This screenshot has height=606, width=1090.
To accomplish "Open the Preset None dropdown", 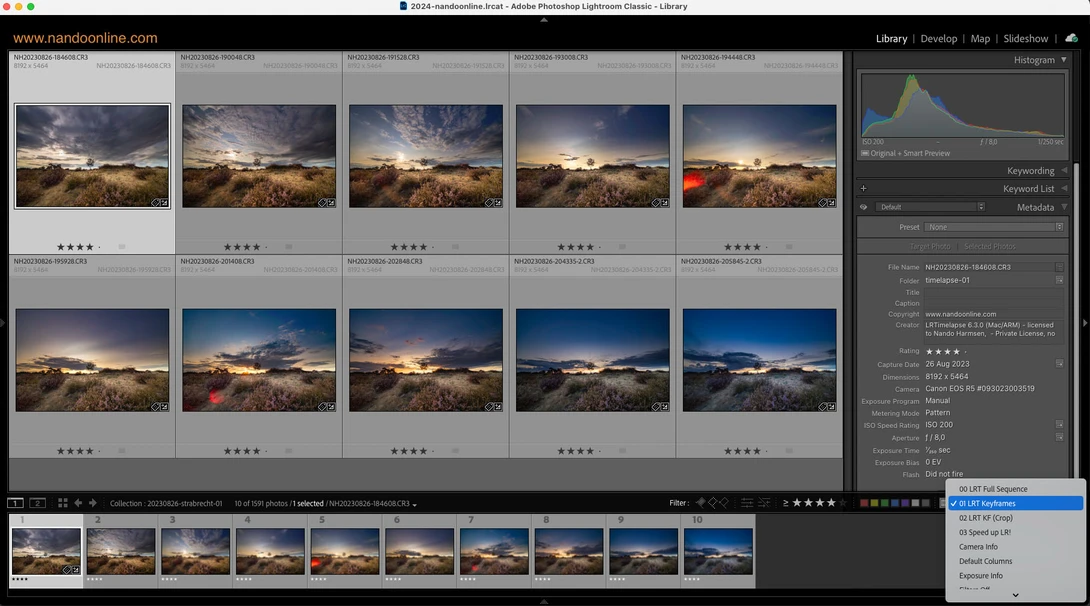I will (994, 227).
